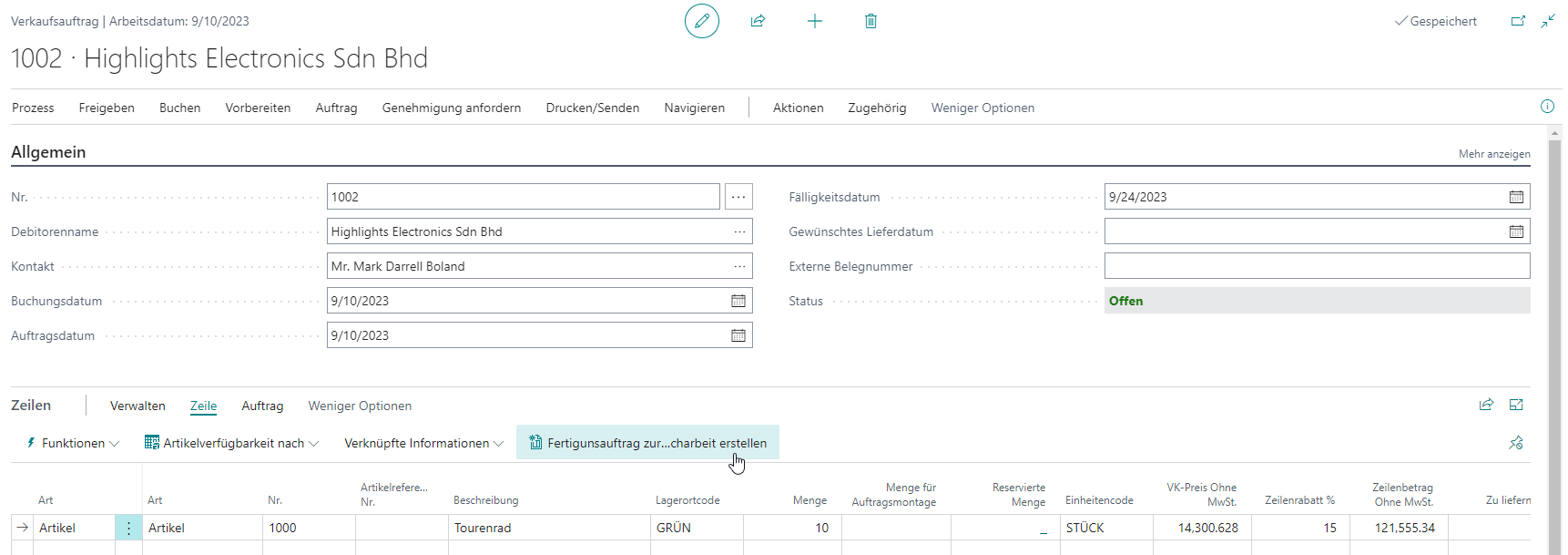The image size is (1568, 555).
Task: Open the Navigieren menu
Action: pos(695,108)
